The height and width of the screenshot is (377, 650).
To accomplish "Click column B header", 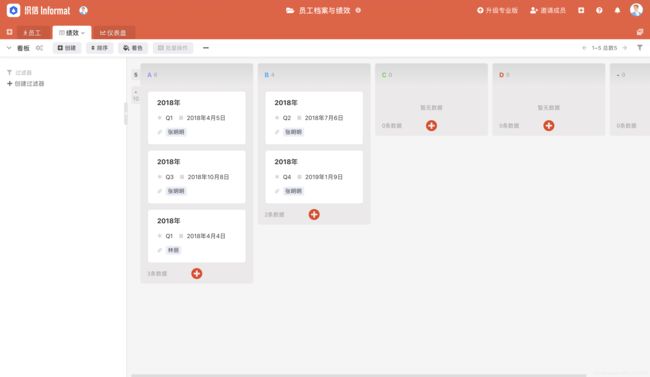I will tap(314, 75).
